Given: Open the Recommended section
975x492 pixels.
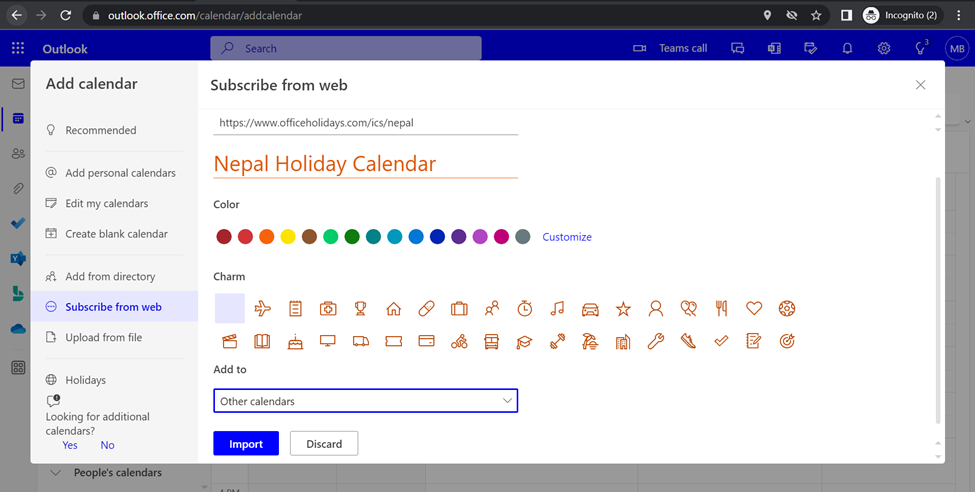Looking at the screenshot, I should (101, 130).
